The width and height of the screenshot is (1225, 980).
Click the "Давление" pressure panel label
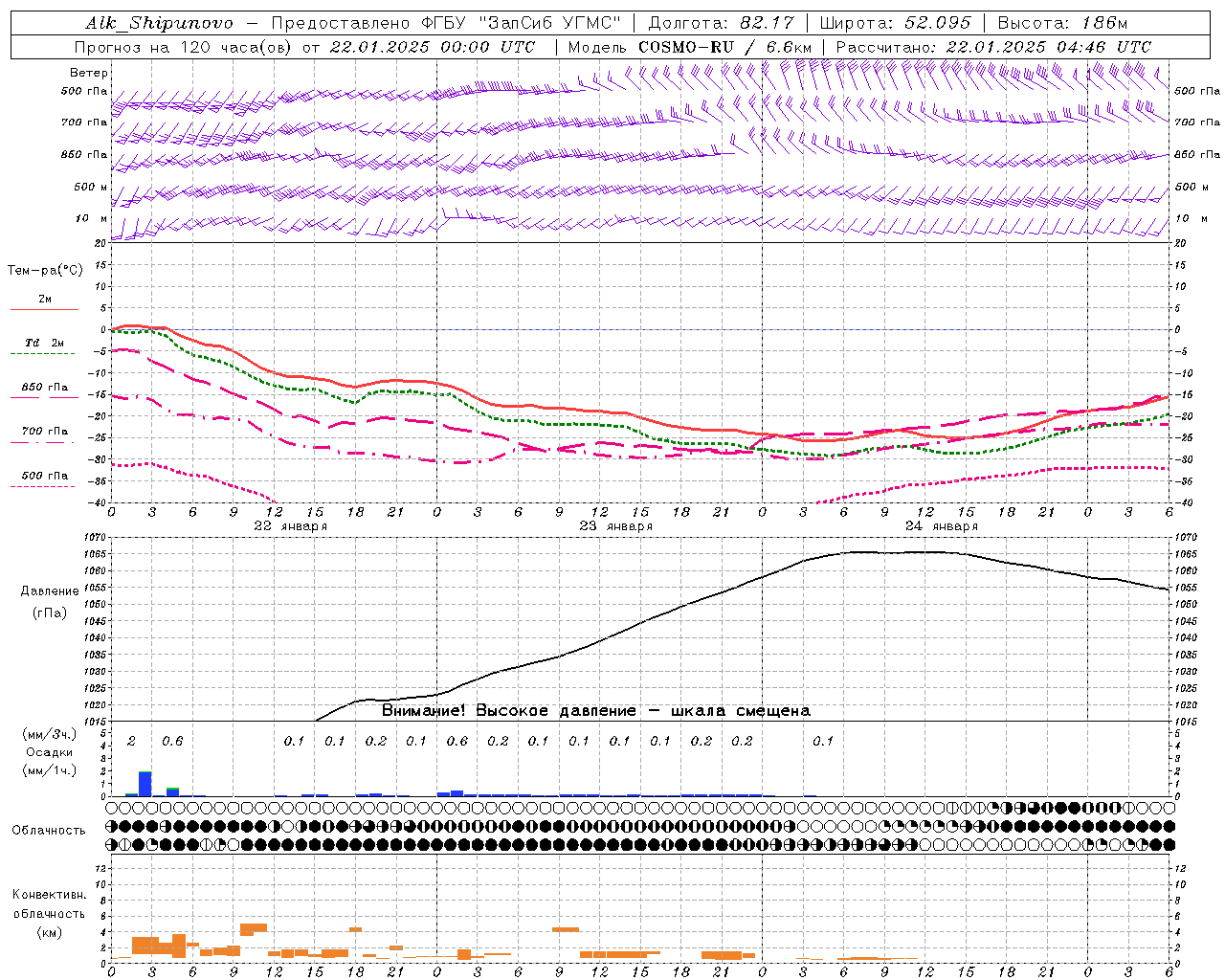click(x=50, y=591)
